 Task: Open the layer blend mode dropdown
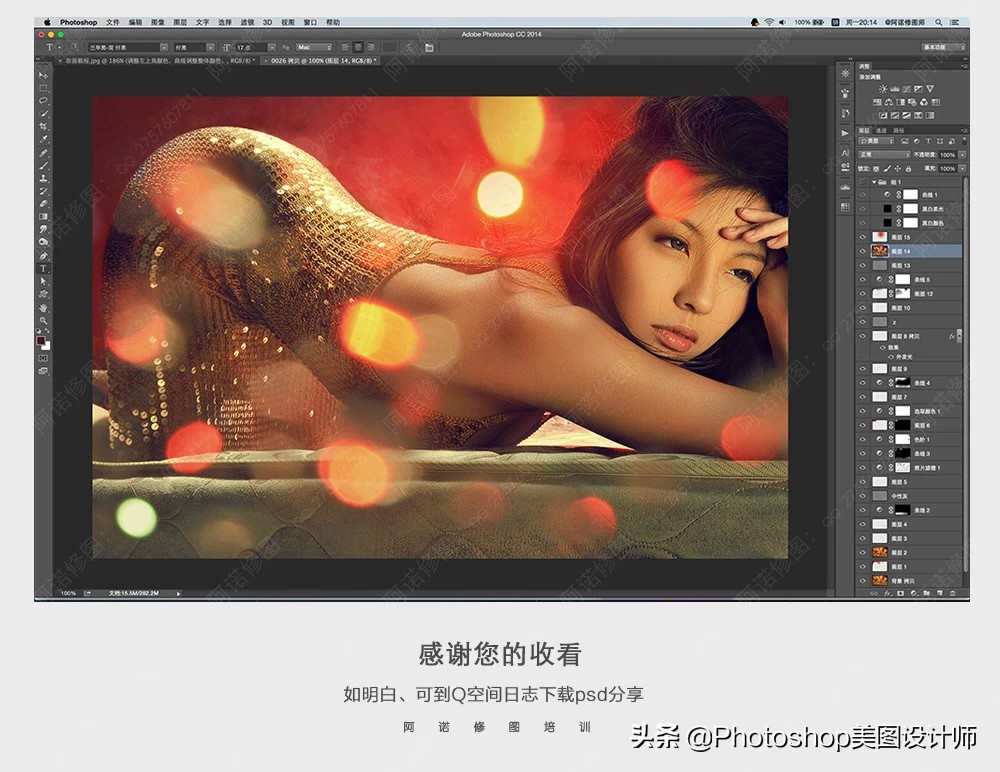point(885,154)
